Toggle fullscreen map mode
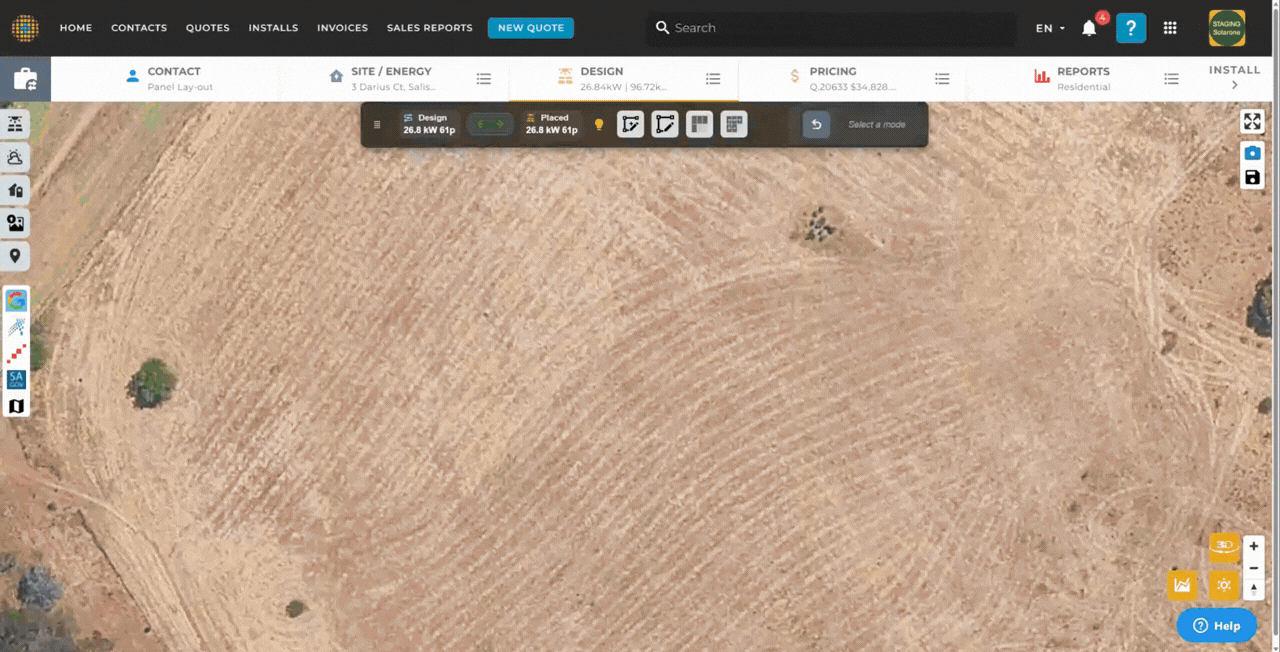 [1252, 122]
